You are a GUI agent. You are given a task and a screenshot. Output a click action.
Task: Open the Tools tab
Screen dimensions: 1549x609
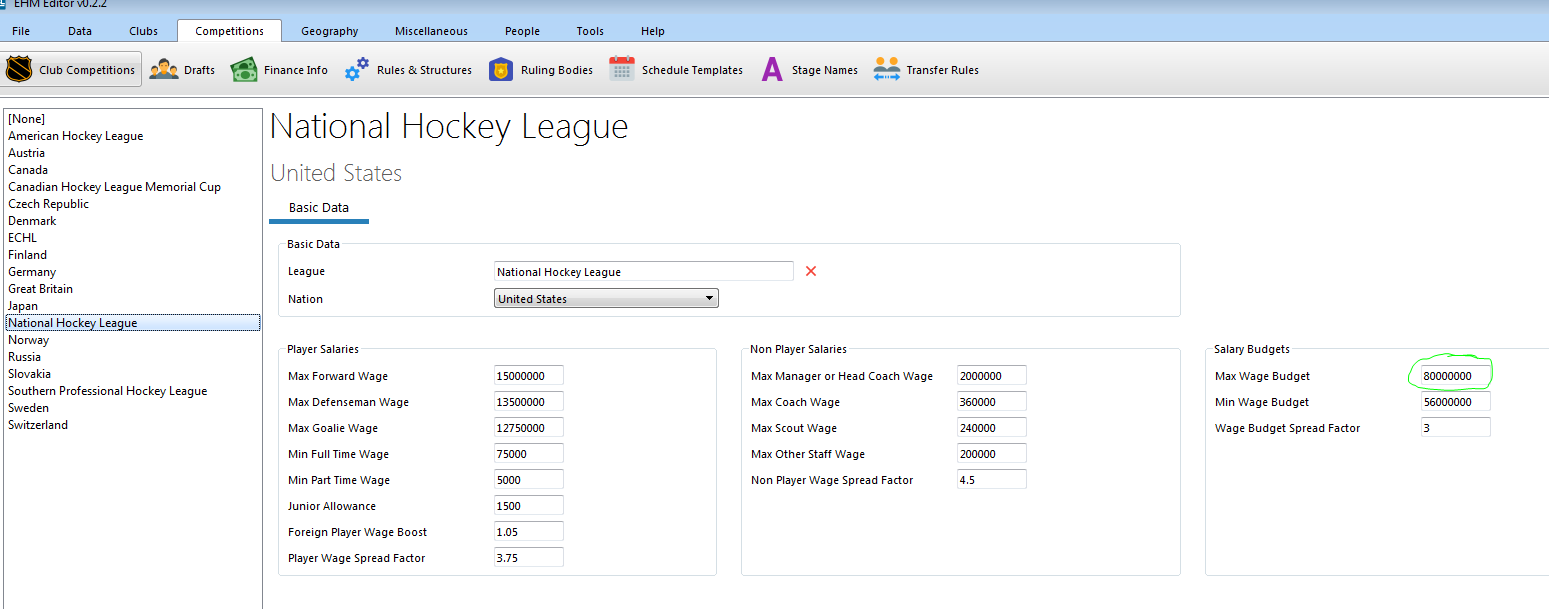coord(590,31)
